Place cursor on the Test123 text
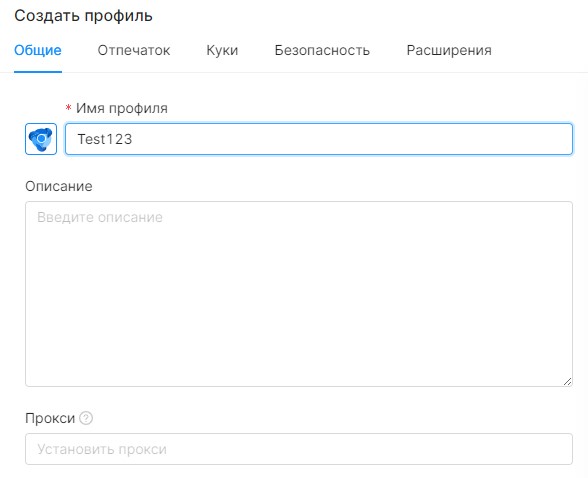The image size is (588, 478). click(x=105, y=139)
